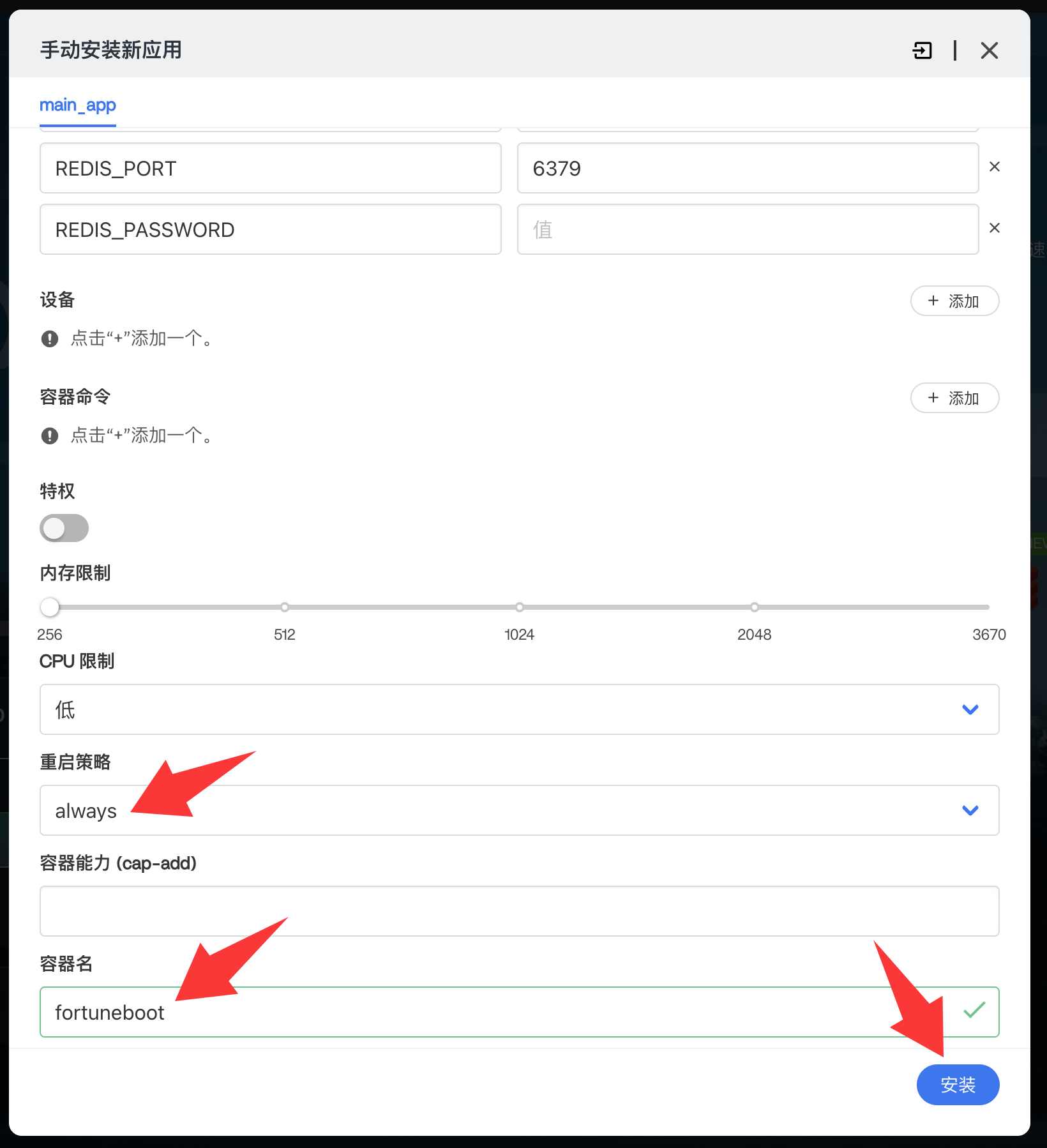
Task: Set memory limit to 1024 mark
Action: click(520, 607)
